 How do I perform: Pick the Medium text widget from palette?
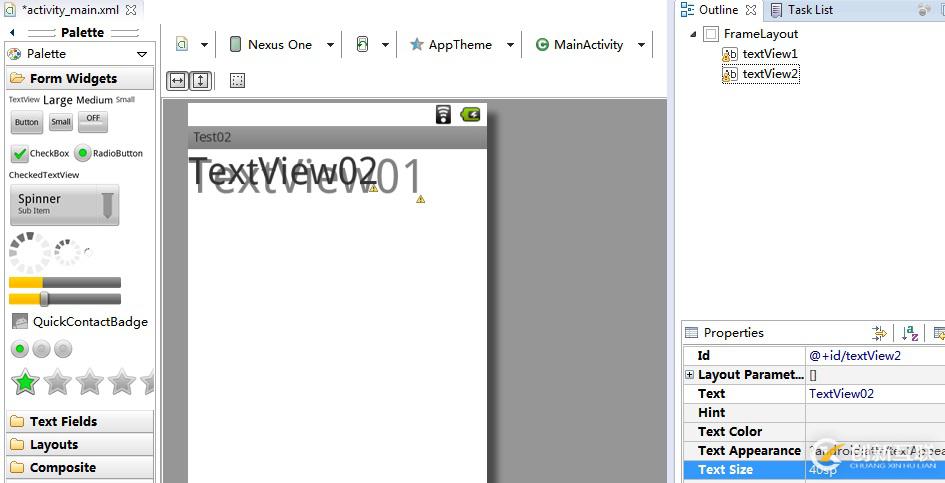point(94,100)
